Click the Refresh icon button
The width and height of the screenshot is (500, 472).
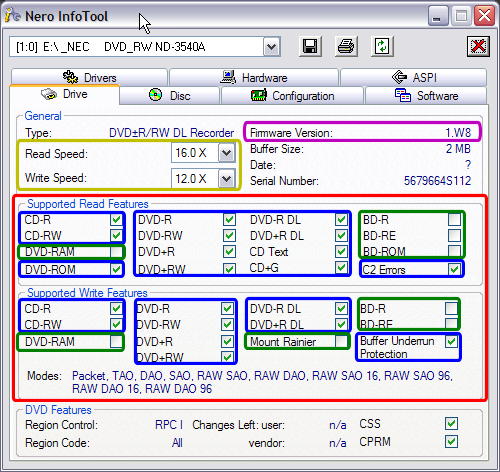382,46
